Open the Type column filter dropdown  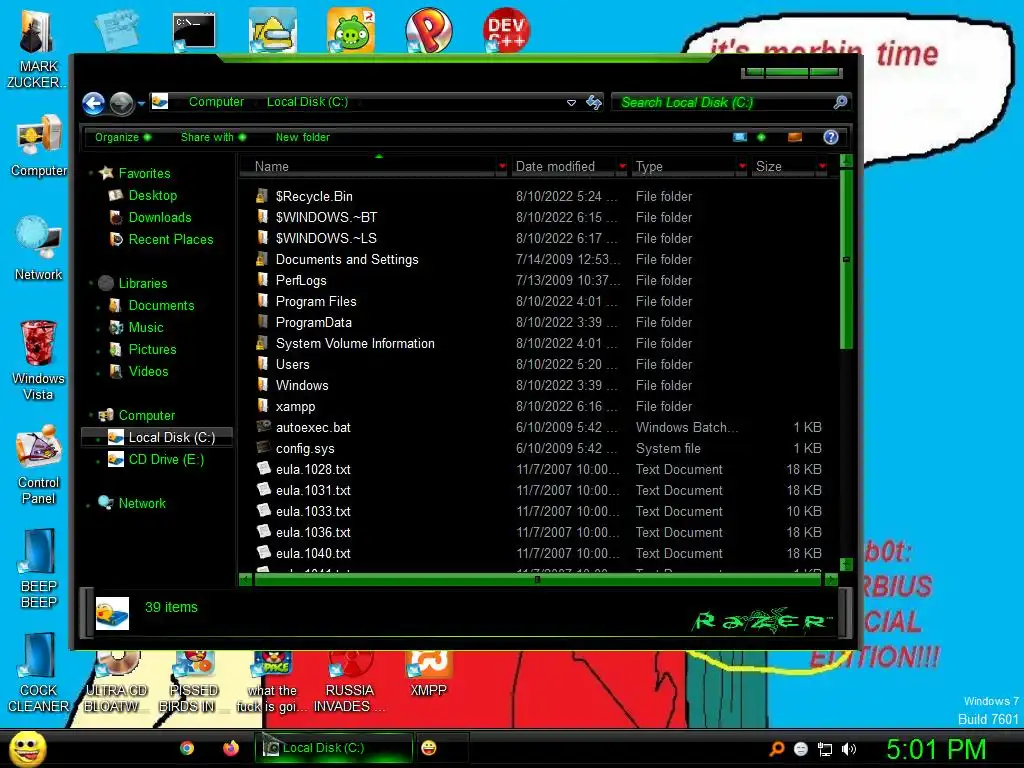742,167
